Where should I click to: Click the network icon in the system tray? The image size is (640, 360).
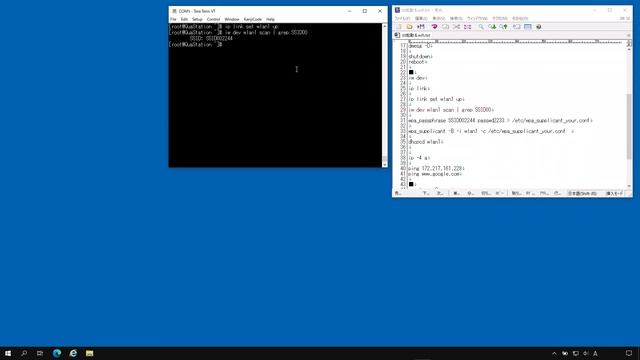[x=576, y=353]
